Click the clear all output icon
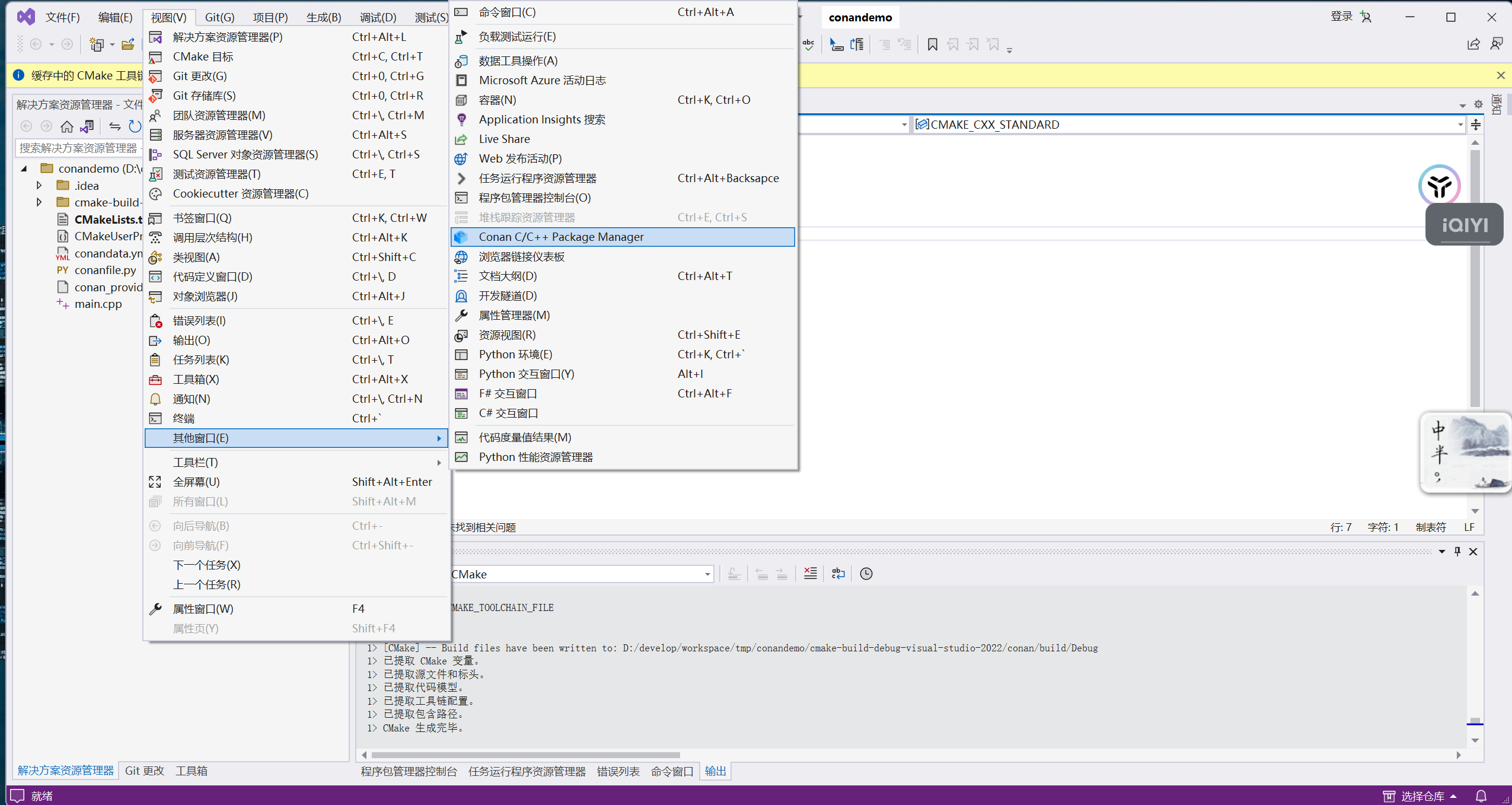The image size is (1512, 805). 810,574
